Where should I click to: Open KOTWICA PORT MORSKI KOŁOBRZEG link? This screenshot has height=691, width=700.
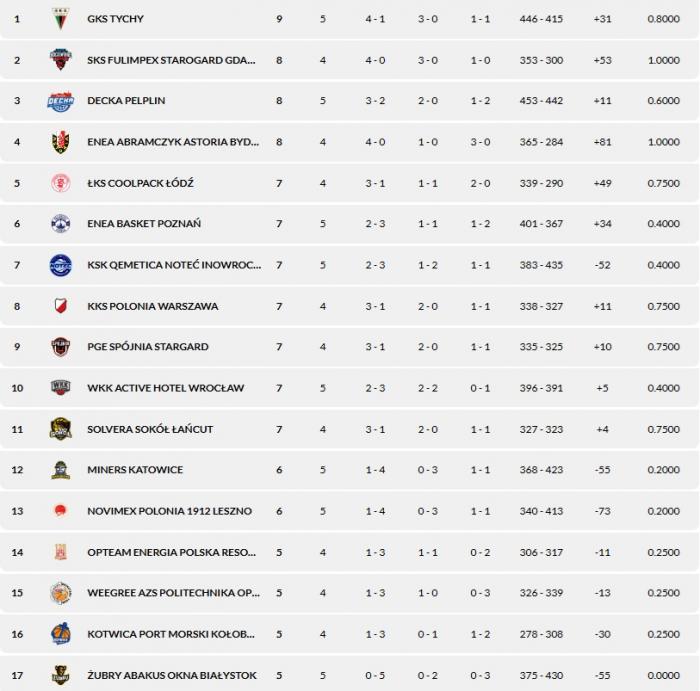click(171, 634)
